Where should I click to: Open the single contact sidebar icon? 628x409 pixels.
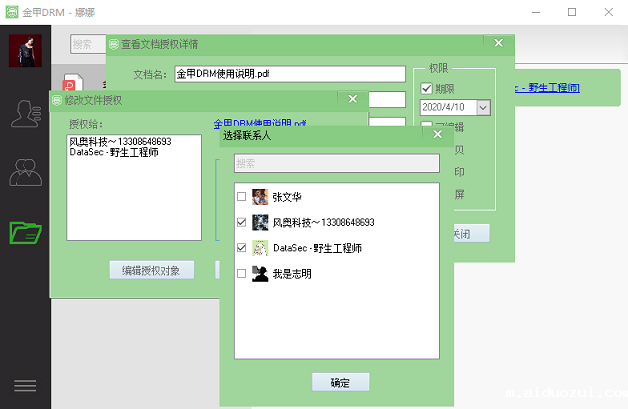click(x=25, y=114)
